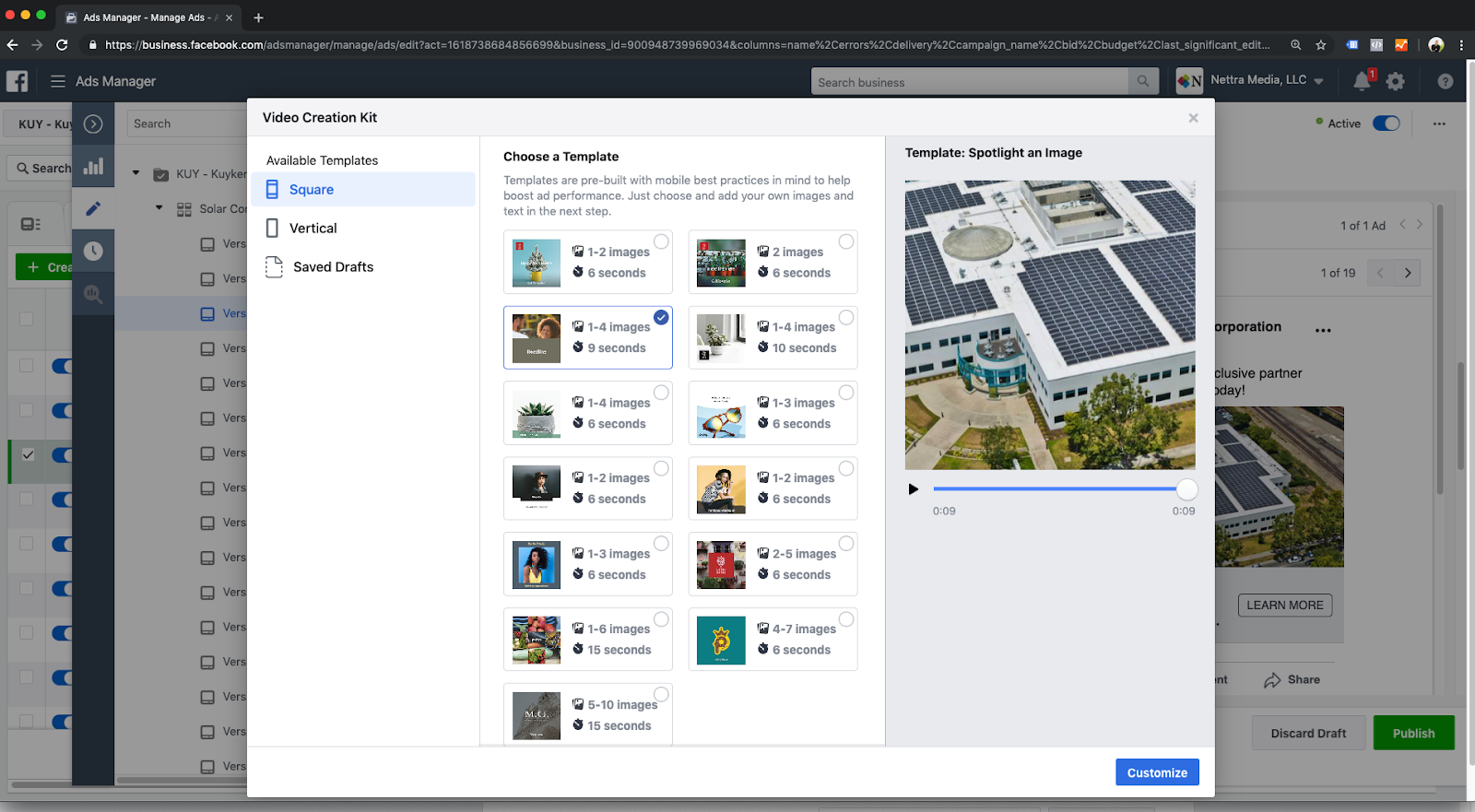Screen dimensions: 1475x812
Task: Open the Ads Manager hamburger menu
Action: click(x=58, y=81)
